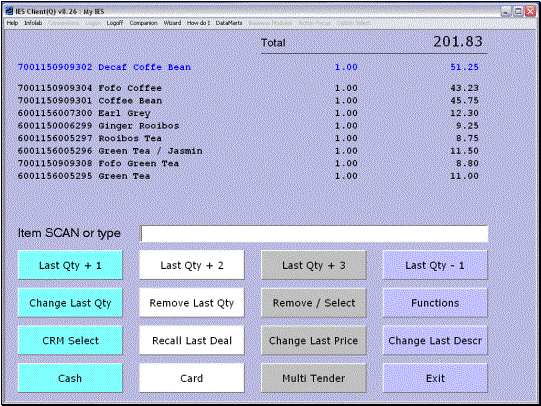Image resolution: width=541 pixels, height=406 pixels.
Task: Choose the Cash payment button
Action: (x=70, y=378)
